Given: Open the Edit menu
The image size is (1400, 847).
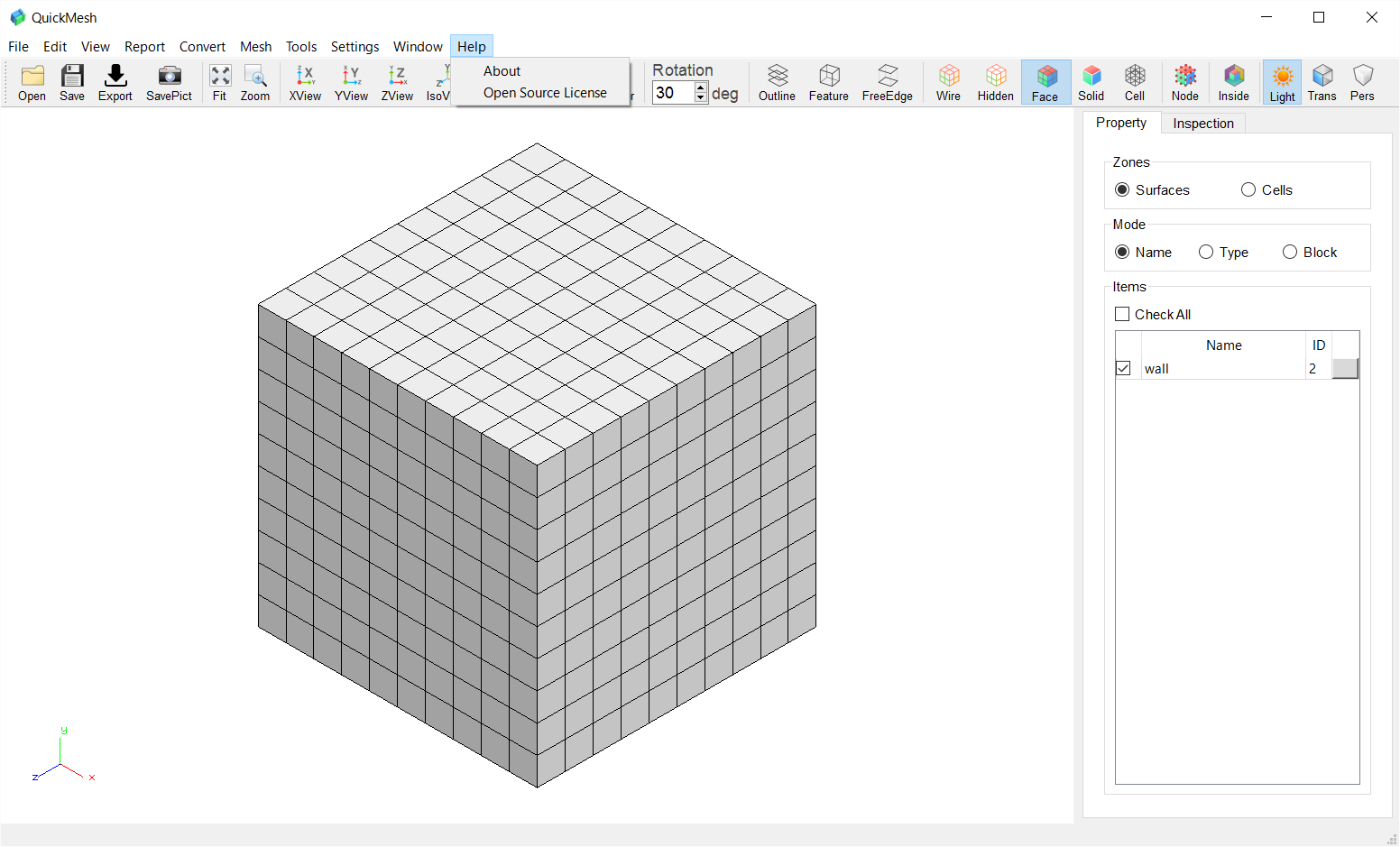Looking at the screenshot, I should (55, 47).
